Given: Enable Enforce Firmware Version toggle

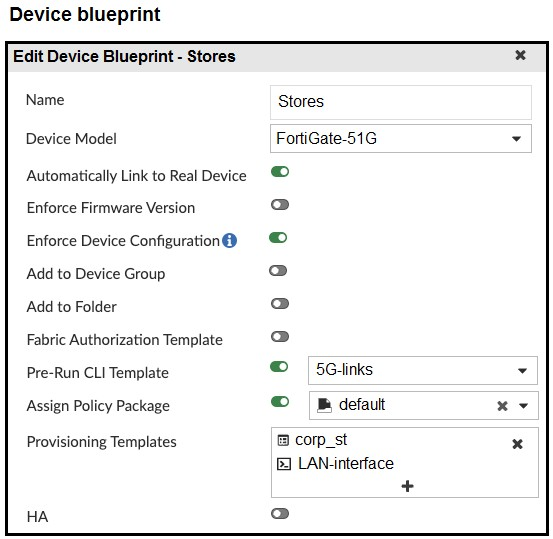Looking at the screenshot, I should click(280, 205).
